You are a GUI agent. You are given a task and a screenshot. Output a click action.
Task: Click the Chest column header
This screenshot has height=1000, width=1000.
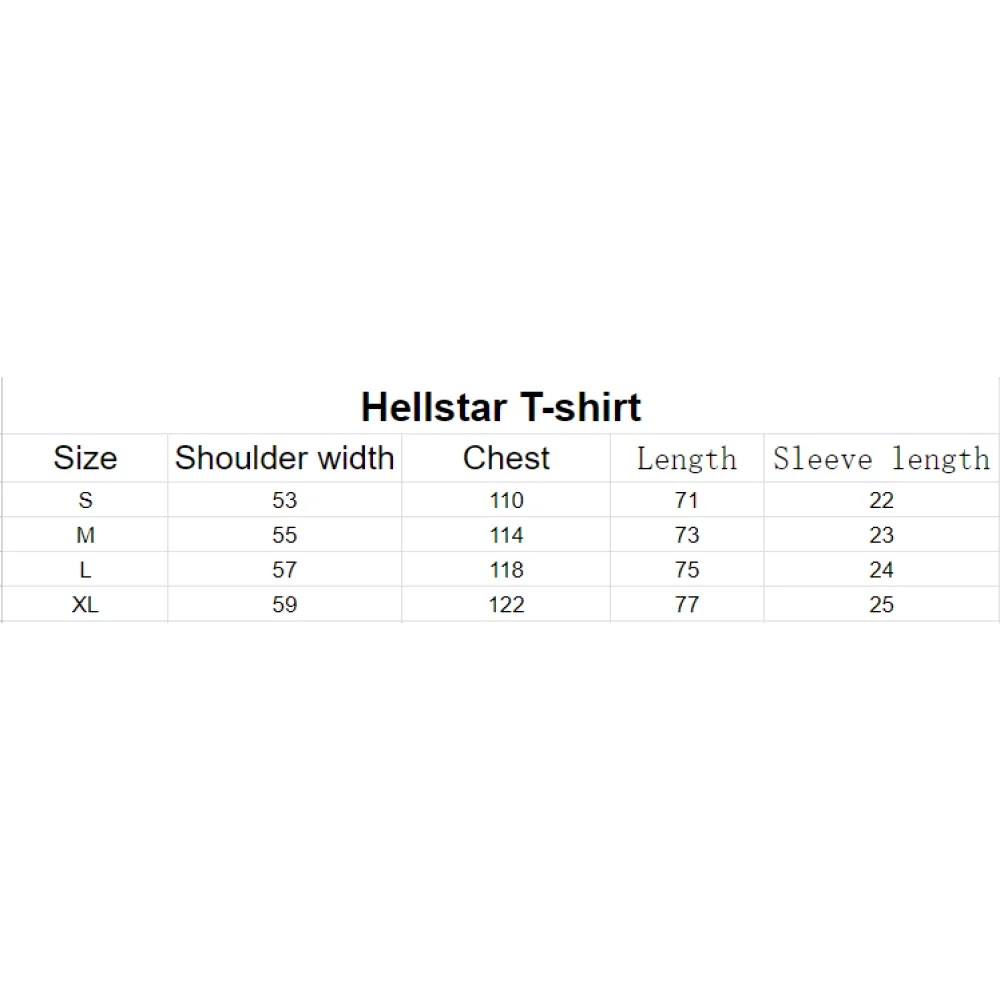(x=506, y=458)
